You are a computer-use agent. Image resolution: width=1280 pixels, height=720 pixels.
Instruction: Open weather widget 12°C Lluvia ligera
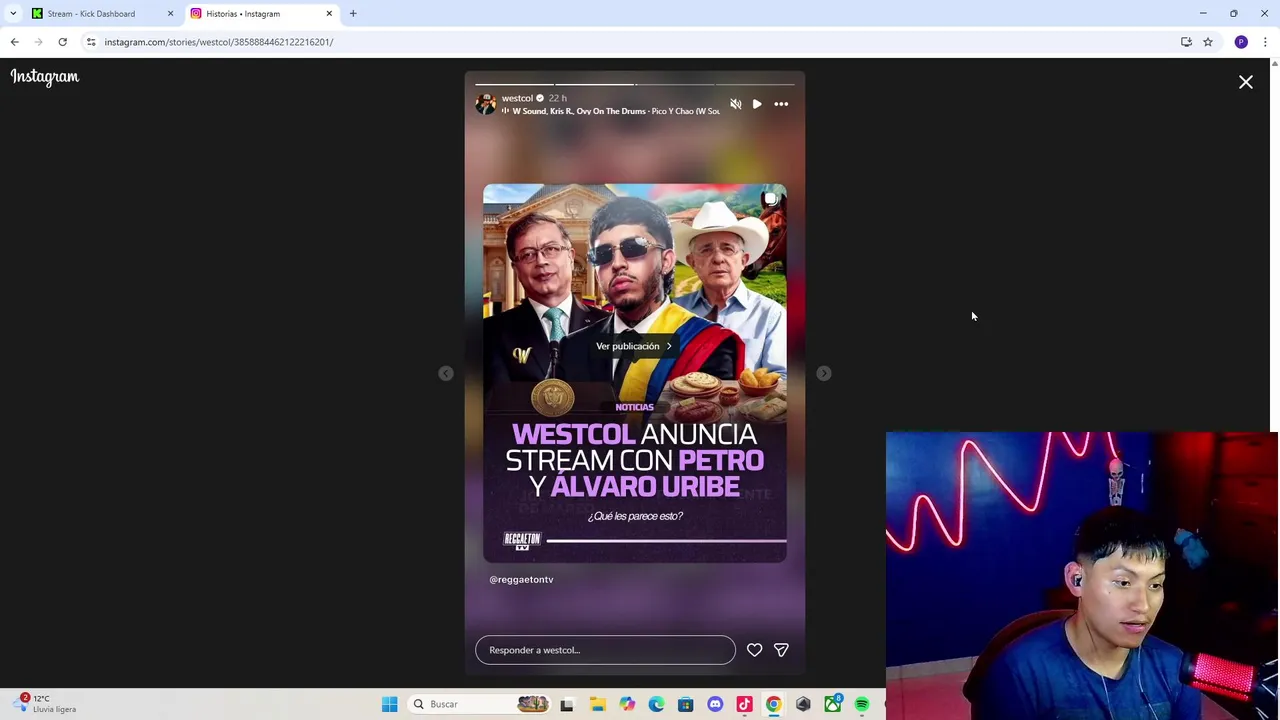[45, 704]
